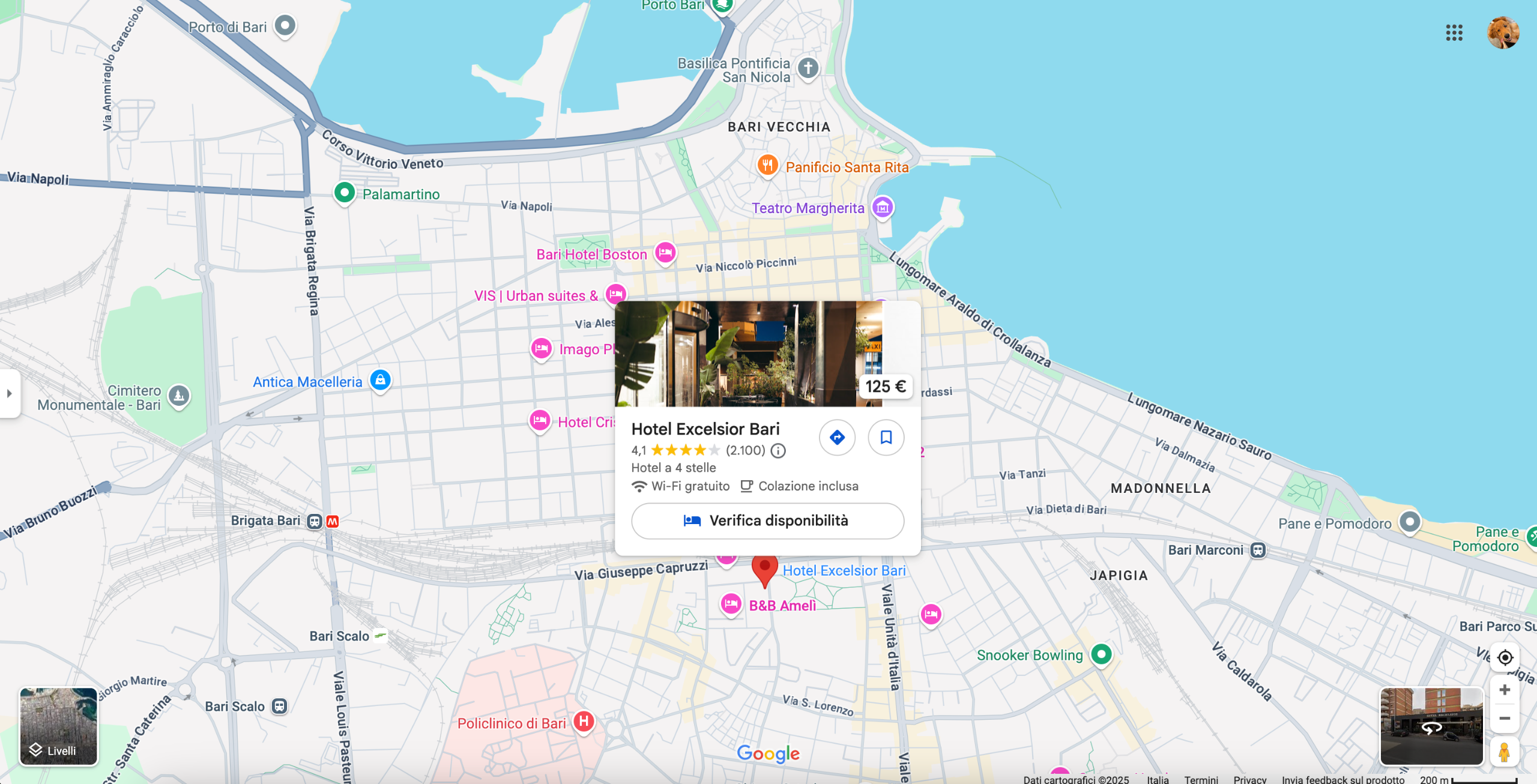Save Hotel Excelsior Bari with the bookmark icon
This screenshot has height=784, width=1537.
coord(886,438)
